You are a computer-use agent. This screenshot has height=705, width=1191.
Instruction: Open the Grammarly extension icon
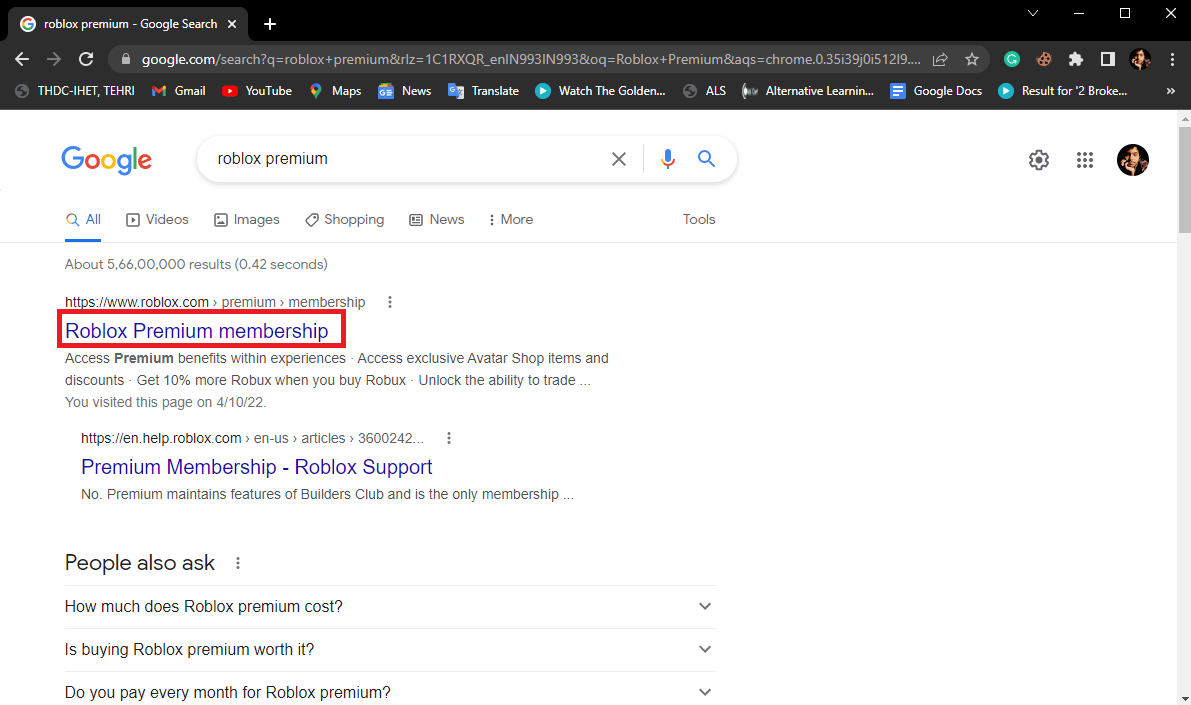click(1011, 59)
